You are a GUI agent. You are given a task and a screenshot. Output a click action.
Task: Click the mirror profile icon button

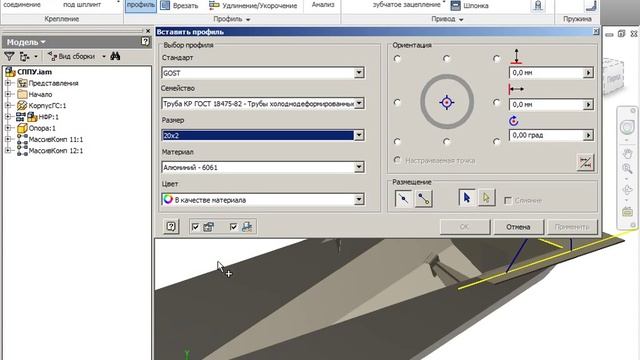(x=585, y=162)
